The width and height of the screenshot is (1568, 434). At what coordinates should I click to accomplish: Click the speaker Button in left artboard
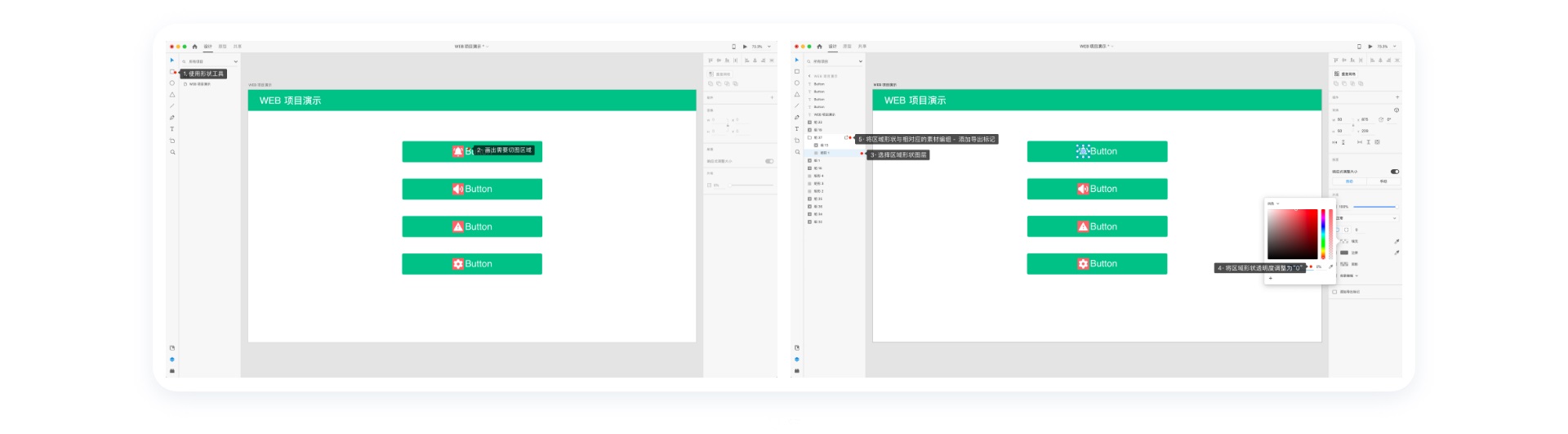point(472,189)
